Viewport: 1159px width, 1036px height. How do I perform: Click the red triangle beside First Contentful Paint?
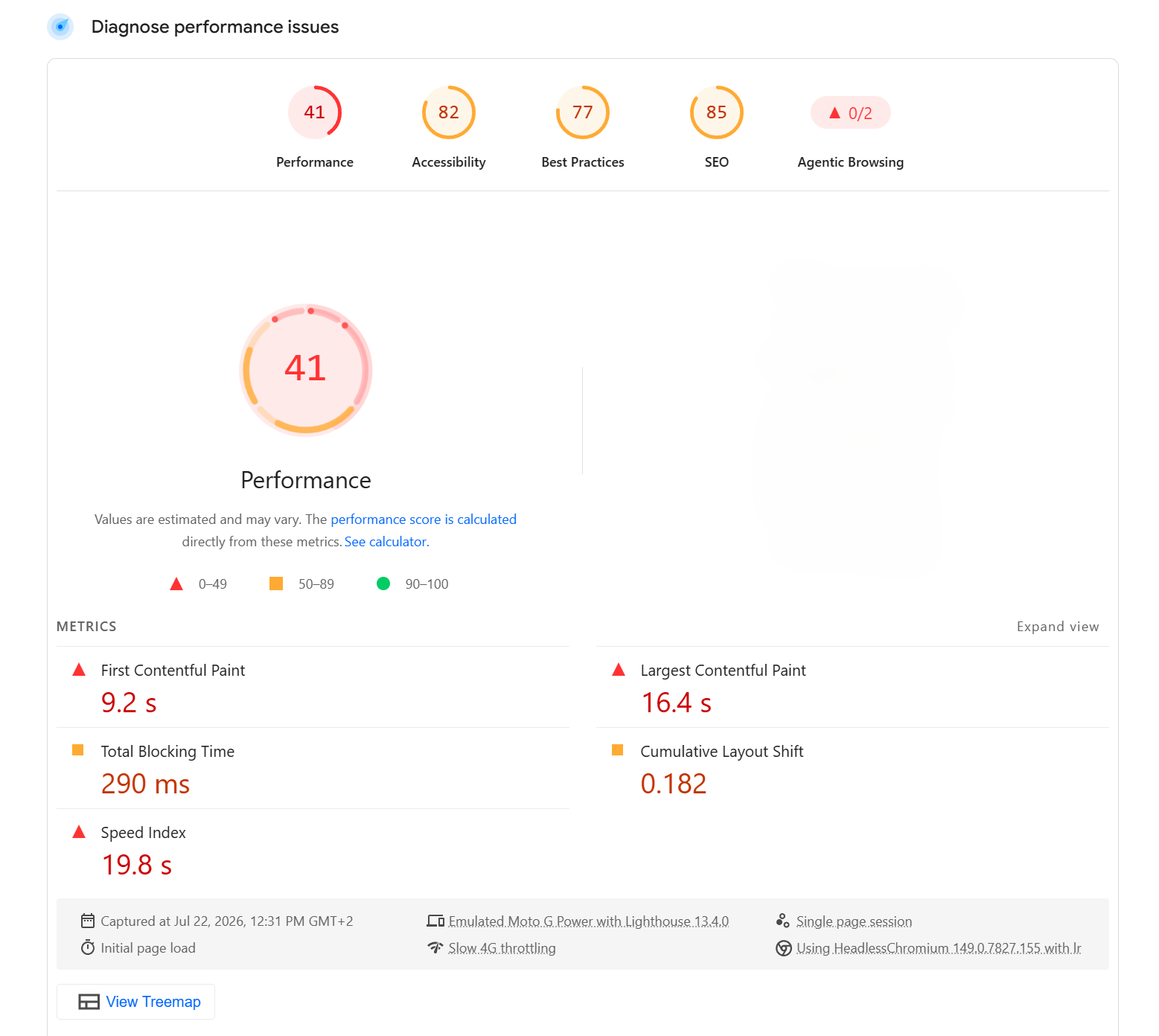point(79,670)
